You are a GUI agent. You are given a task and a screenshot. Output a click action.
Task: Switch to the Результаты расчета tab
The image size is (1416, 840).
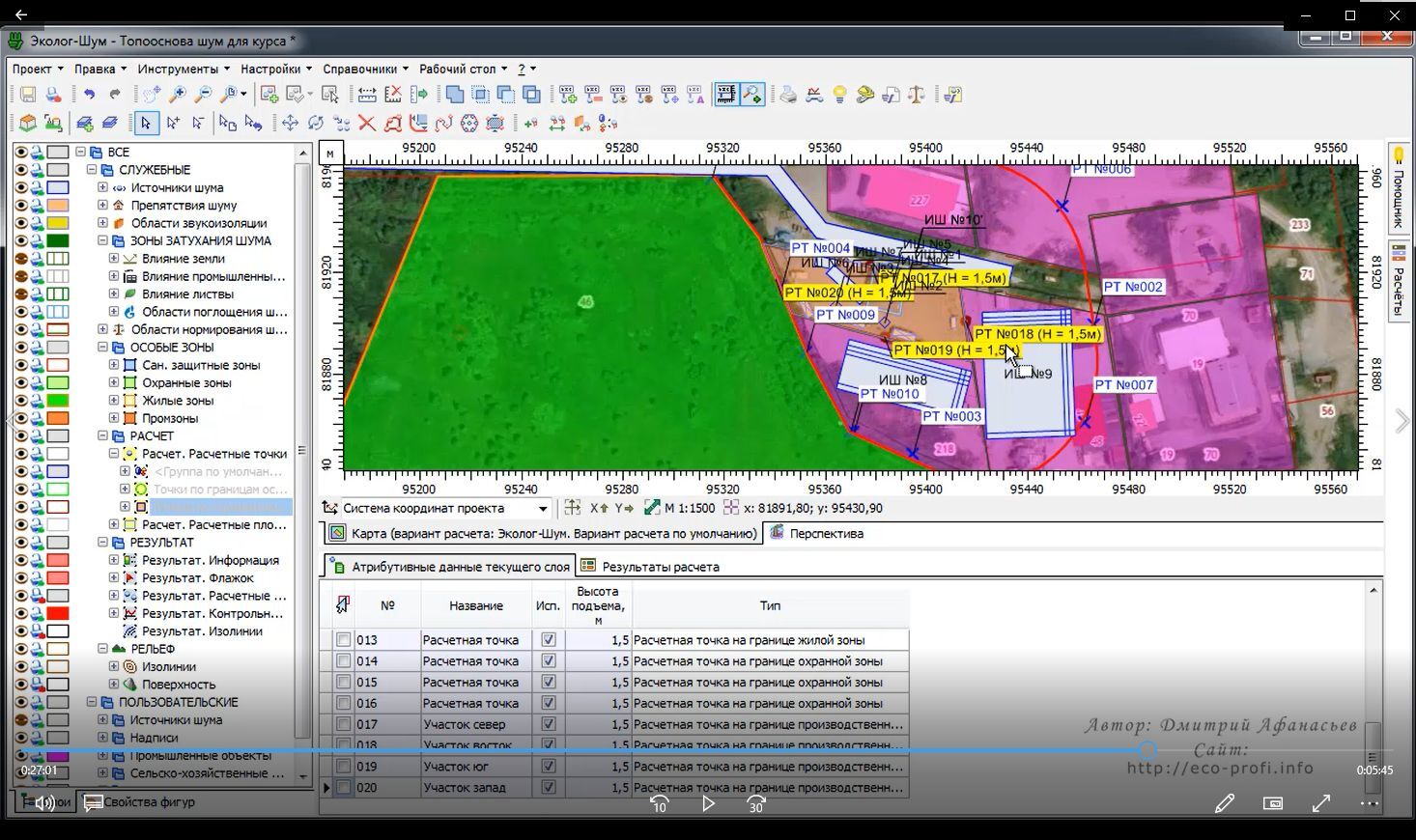click(660, 567)
